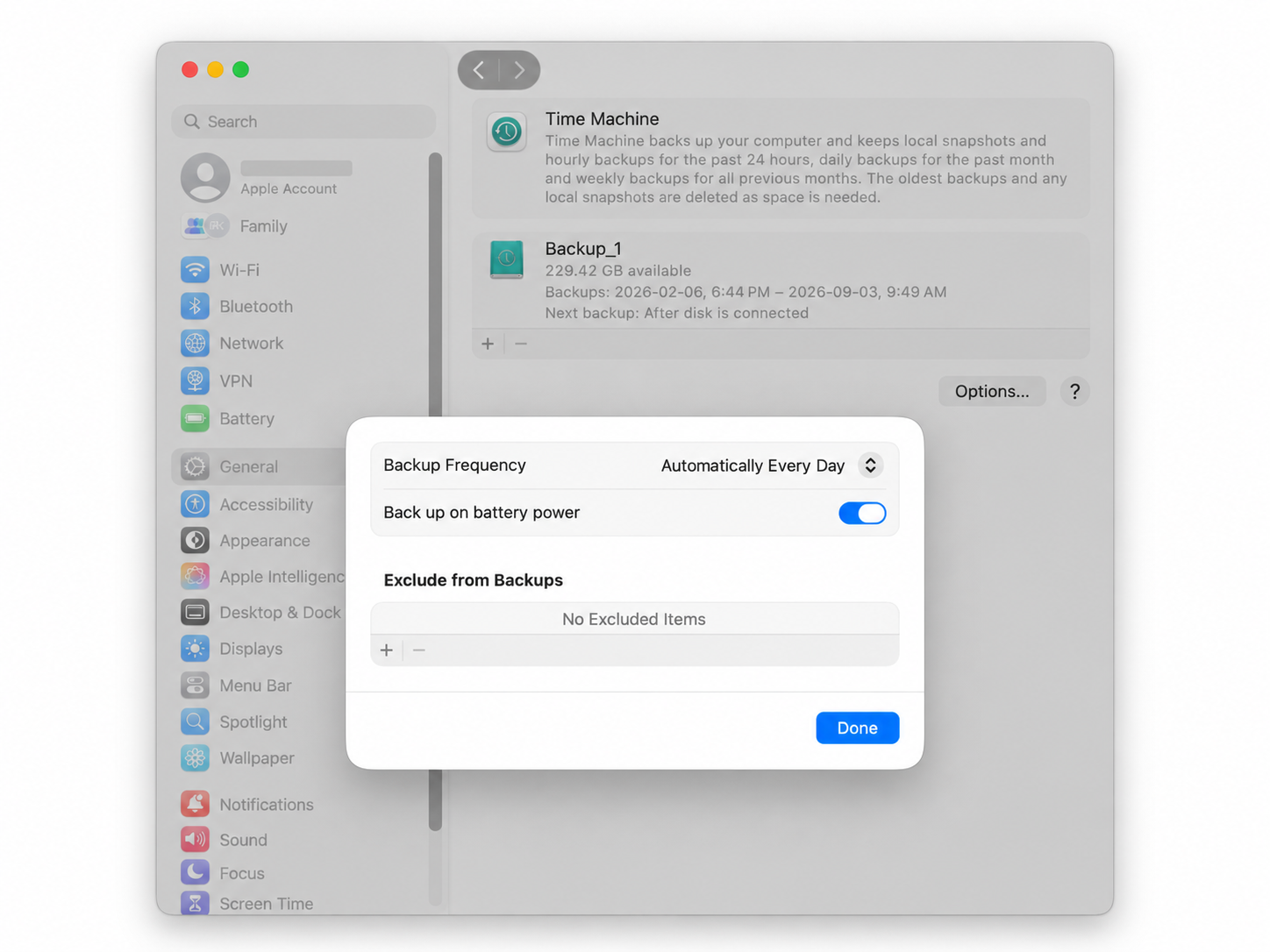Select the Backup_1 disk name
The image size is (1270, 952).
(x=583, y=249)
